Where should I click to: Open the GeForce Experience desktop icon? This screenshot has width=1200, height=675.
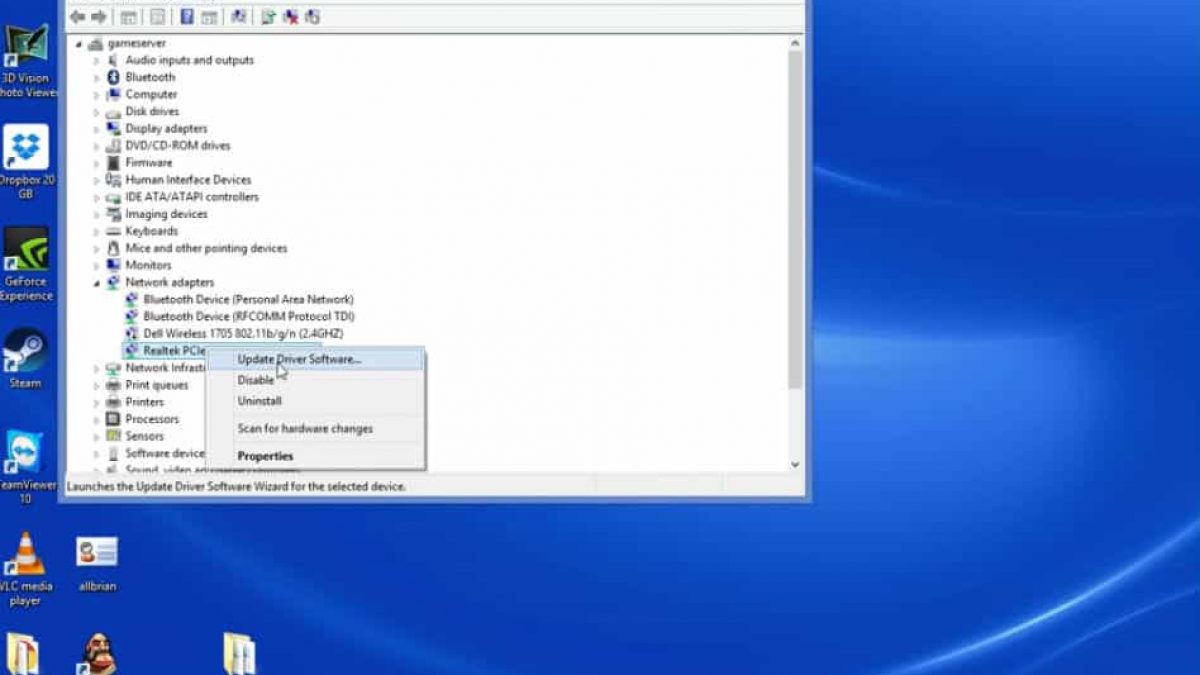coord(27,264)
